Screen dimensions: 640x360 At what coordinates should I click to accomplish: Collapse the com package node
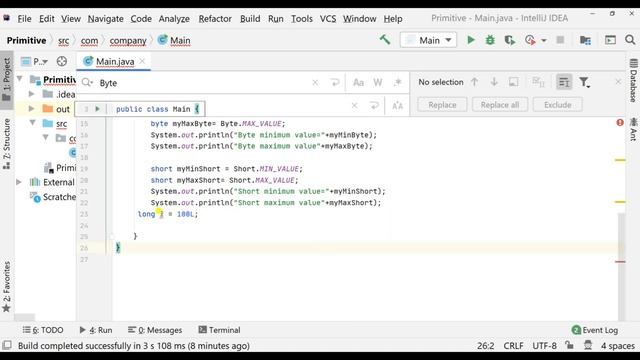pos(46,138)
